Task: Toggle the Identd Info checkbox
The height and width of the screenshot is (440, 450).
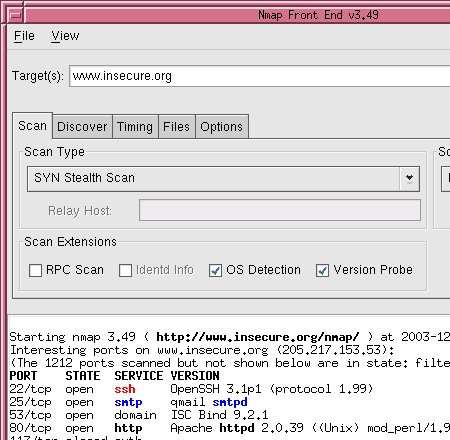Action: click(125, 270)
